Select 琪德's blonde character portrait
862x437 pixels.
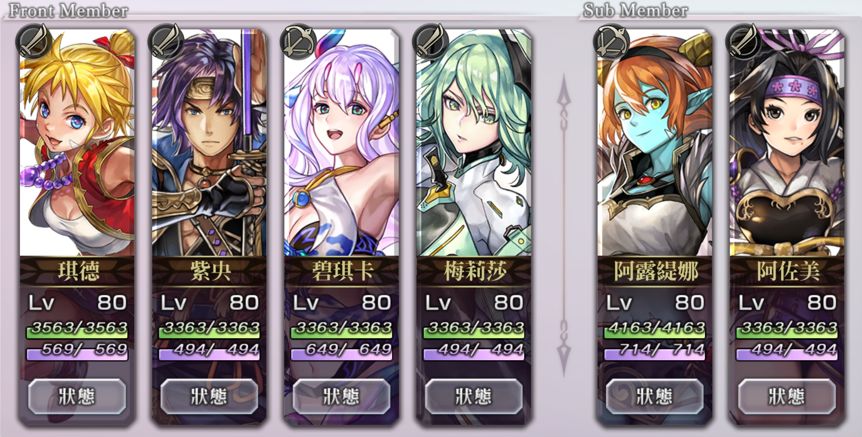77,143
